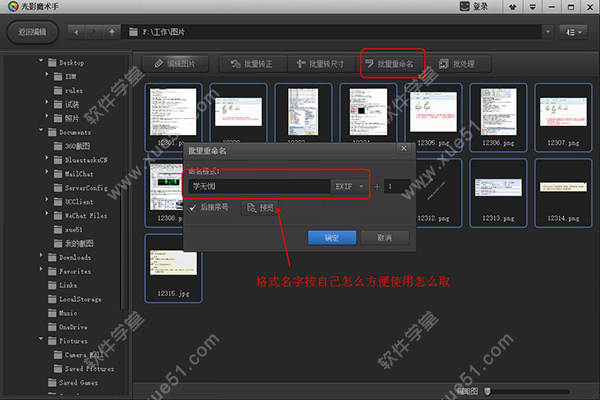The image size is (600, 400).
Task: Select the 12305.png thumbnail
Action: click(433, 118)
